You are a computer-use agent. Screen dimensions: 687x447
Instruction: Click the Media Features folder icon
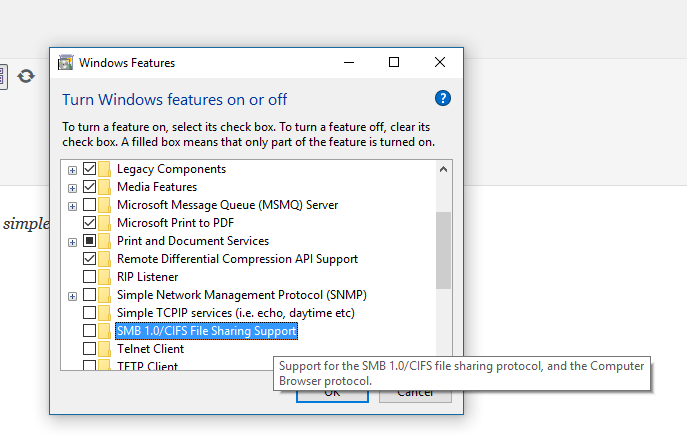click(105, 187)
